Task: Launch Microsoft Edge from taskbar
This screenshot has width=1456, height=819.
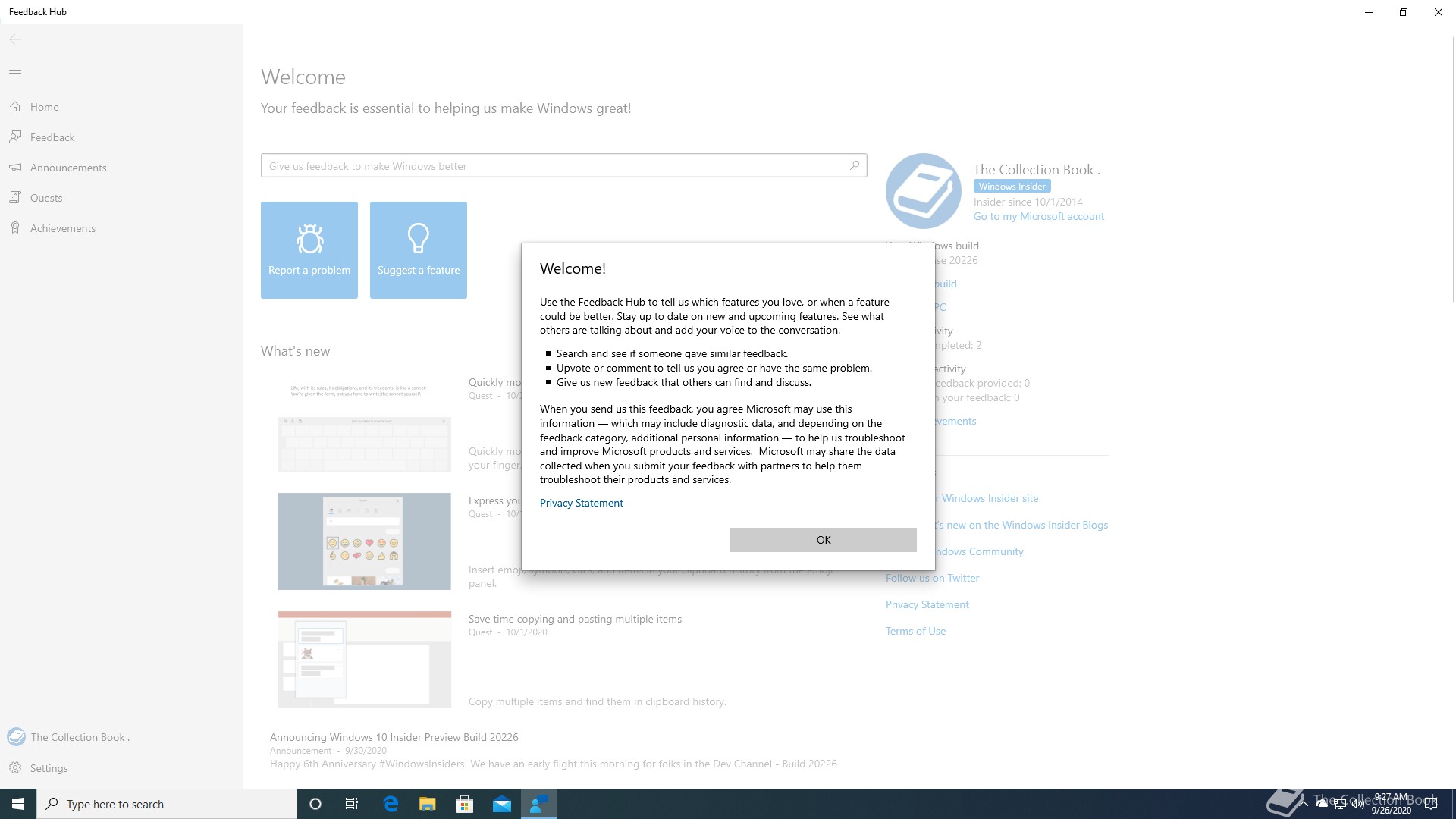Action: (x=391, y=804)
